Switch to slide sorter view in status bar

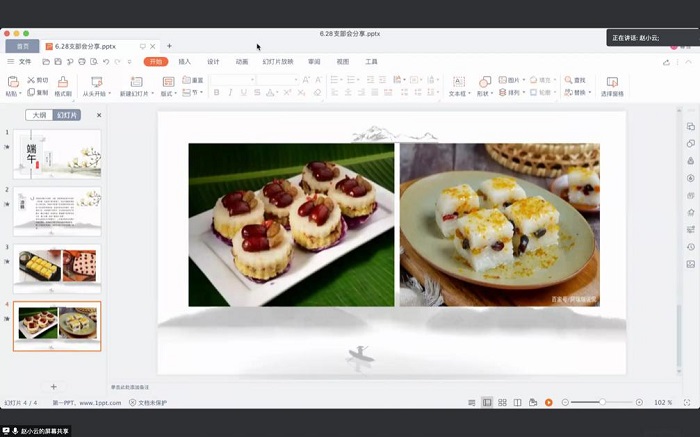pos(502,402)
